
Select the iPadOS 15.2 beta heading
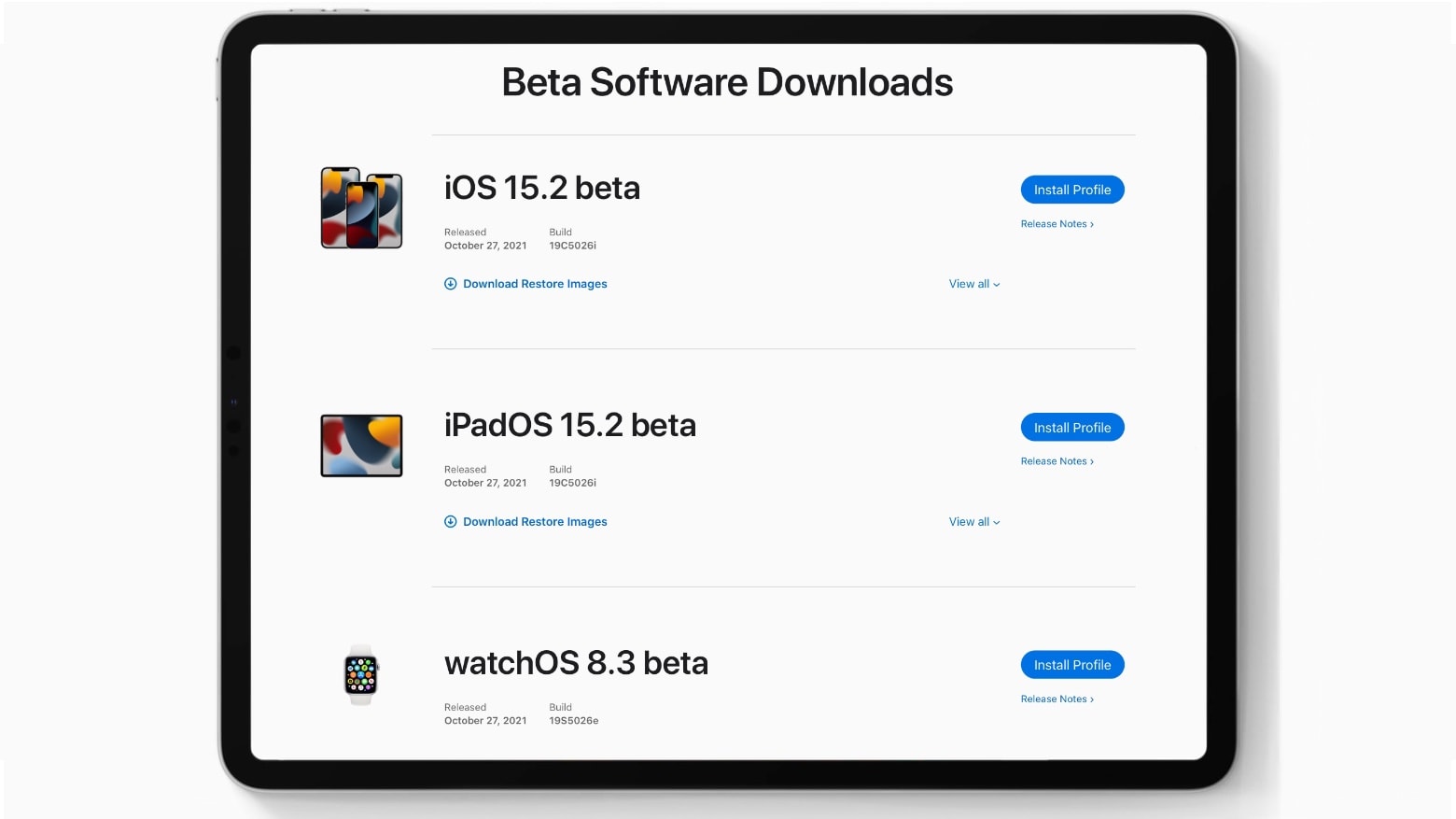click(x=570, y=425)
